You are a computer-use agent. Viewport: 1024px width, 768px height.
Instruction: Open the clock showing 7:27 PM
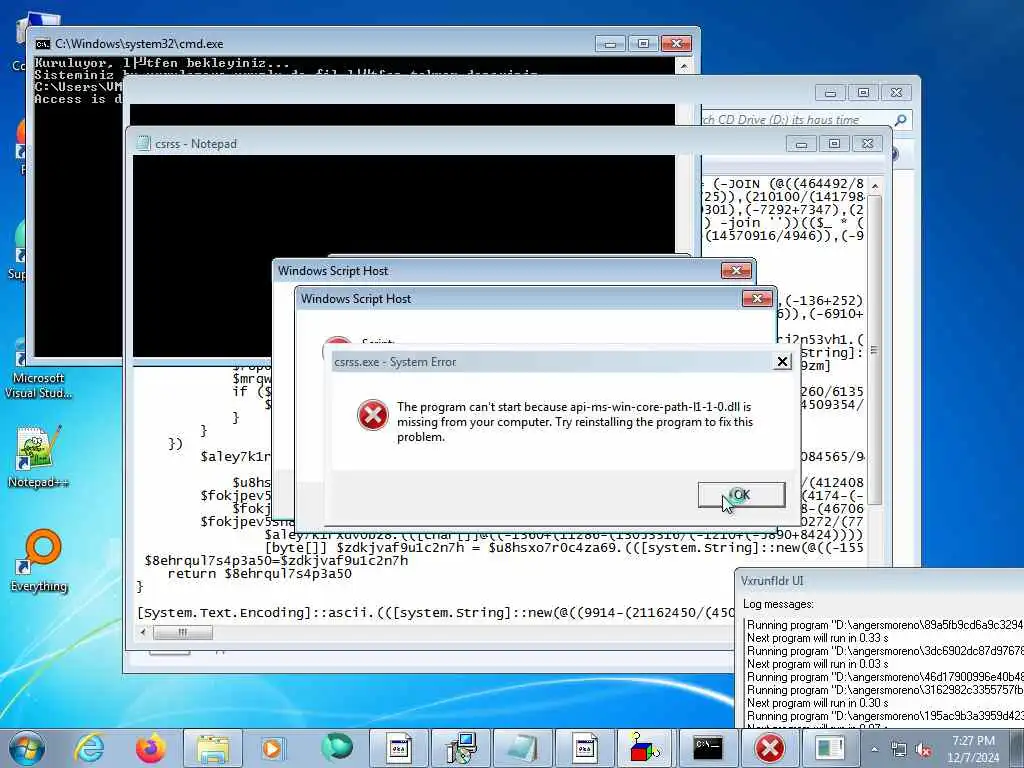[973, 749]
